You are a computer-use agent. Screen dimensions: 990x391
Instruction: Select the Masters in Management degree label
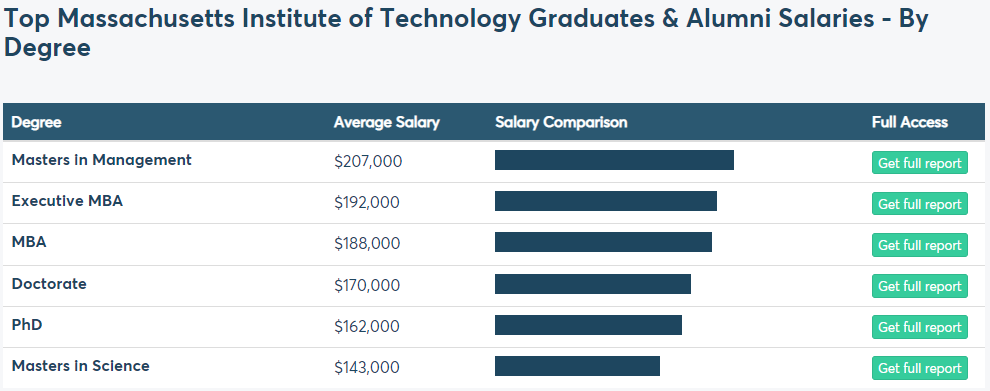[102, 160]
